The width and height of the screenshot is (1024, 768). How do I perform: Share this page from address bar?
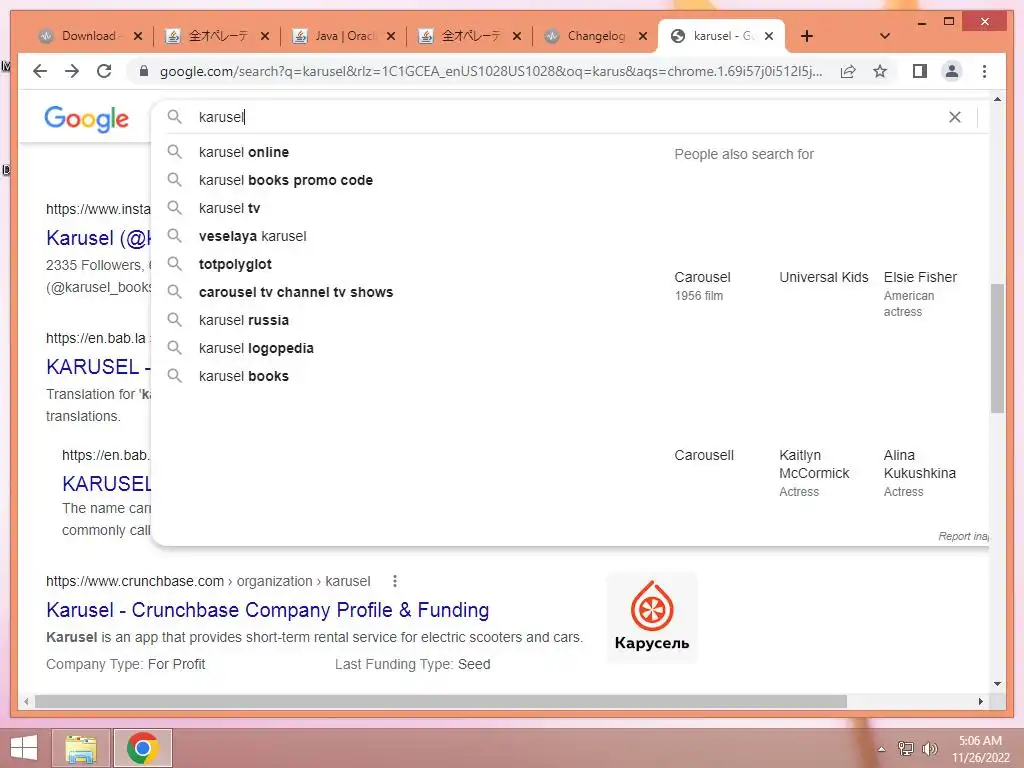pos(848,71)
